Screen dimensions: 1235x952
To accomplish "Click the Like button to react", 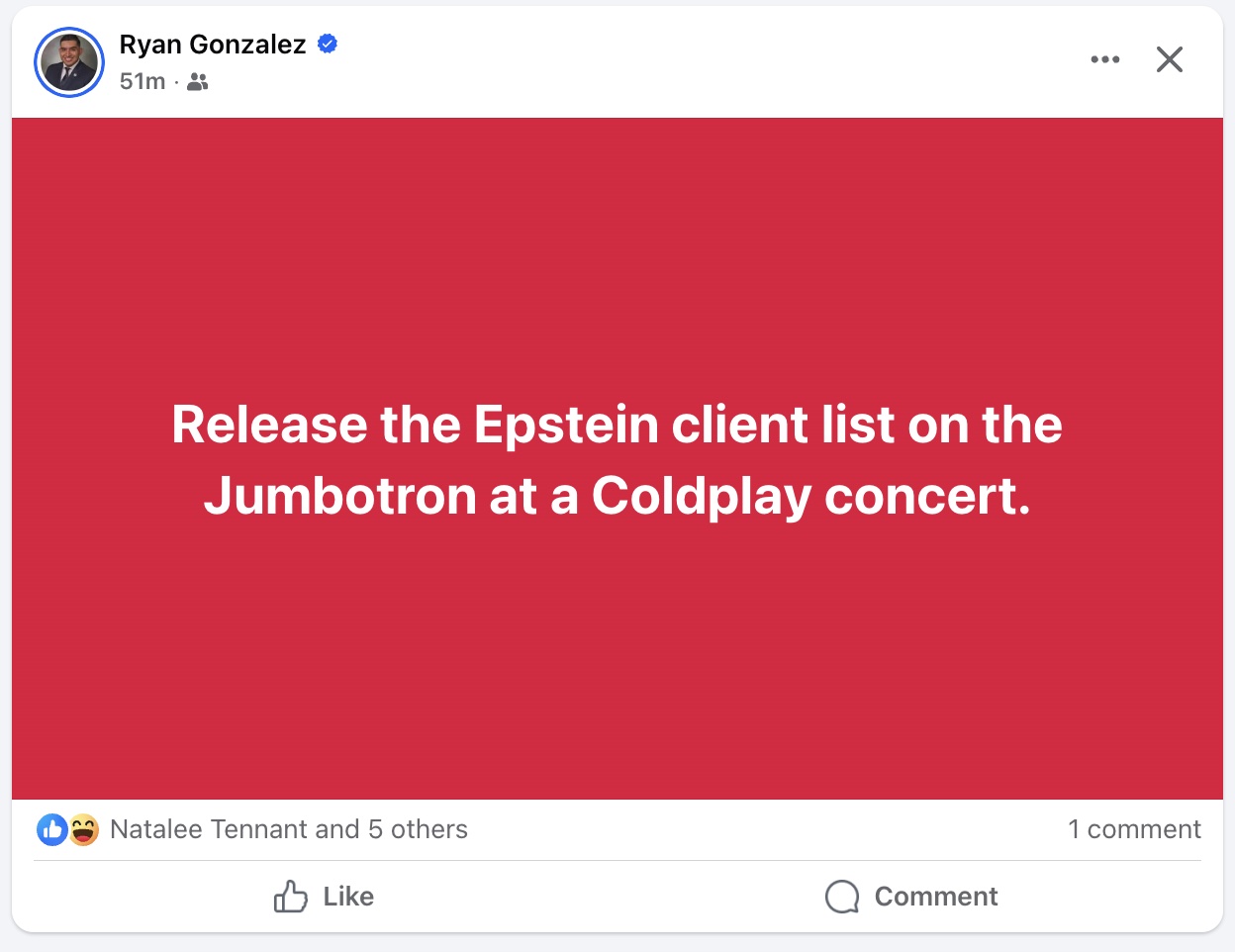I will point(324,897).
